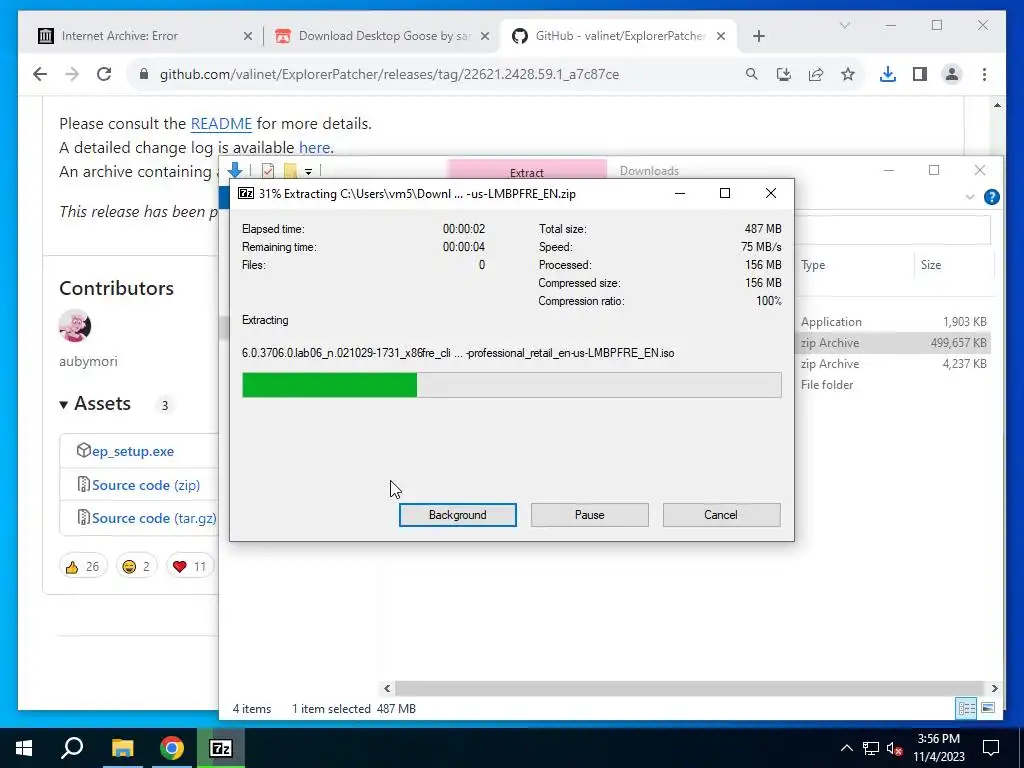Screen dimensions: 1024x768
Task: Click Explorer new folder icon
Action: pyautogui.click(x=290, y=170)
